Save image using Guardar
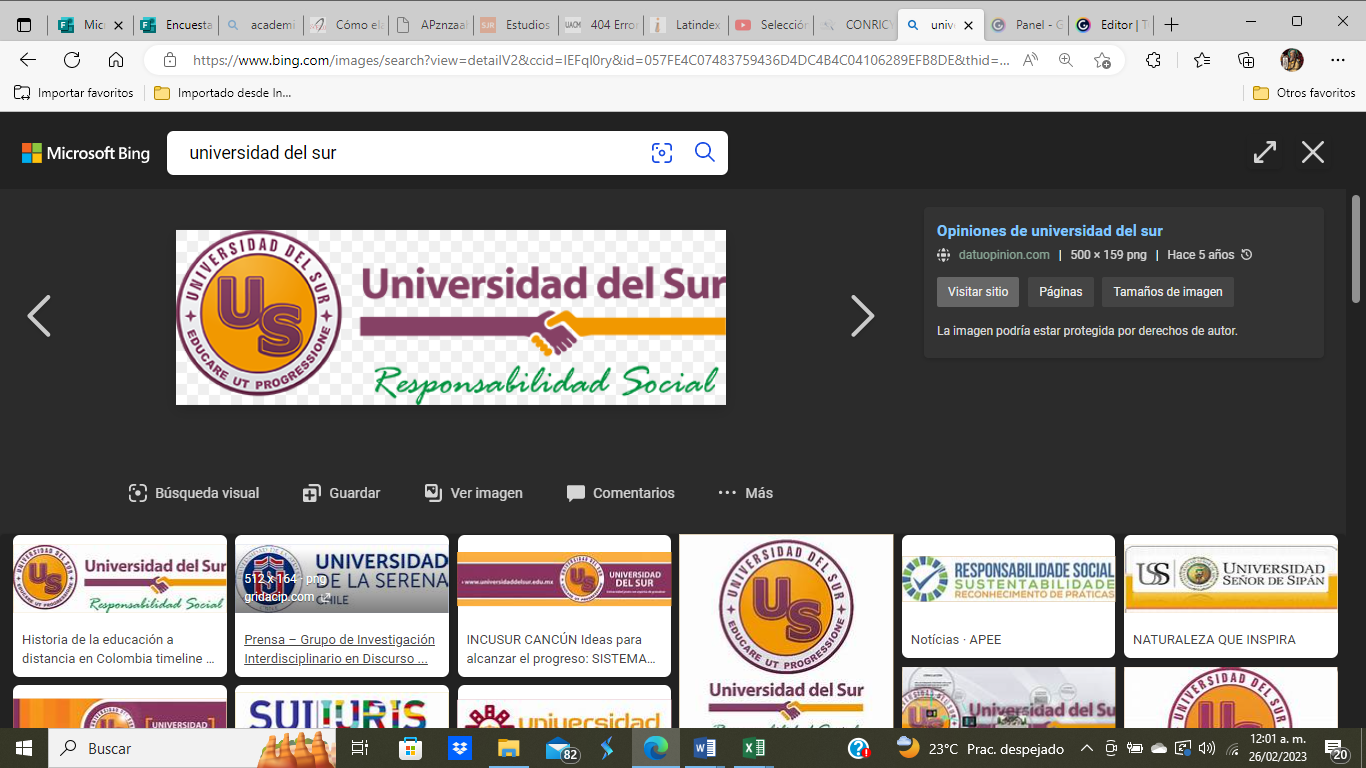Viewport: 1366px width, 768px height. coord(342,493)
